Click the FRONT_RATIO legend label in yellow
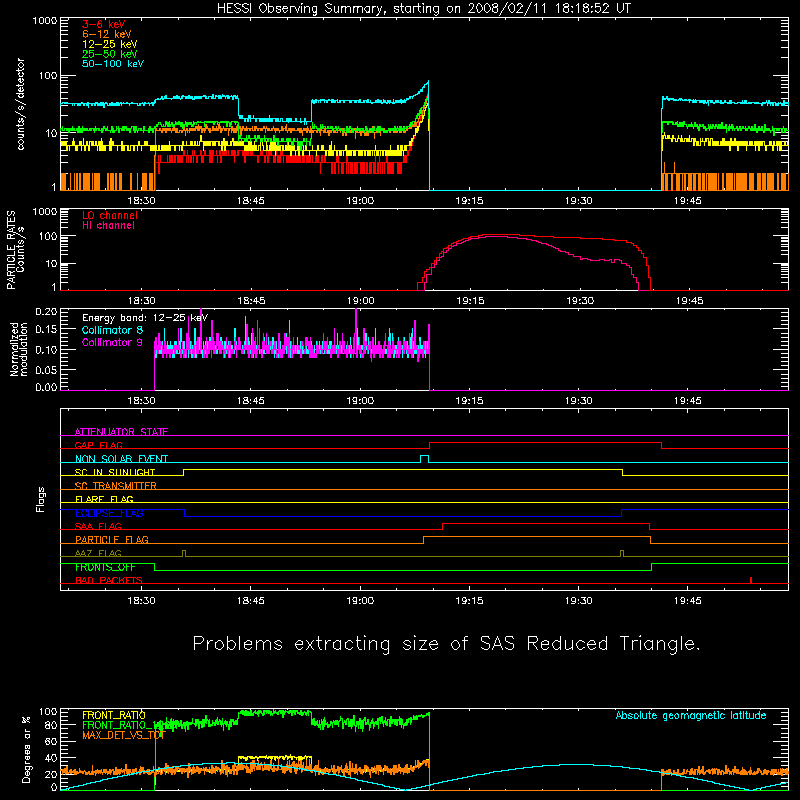This screenshot has width=800, height=800. (x=113, y=715)
